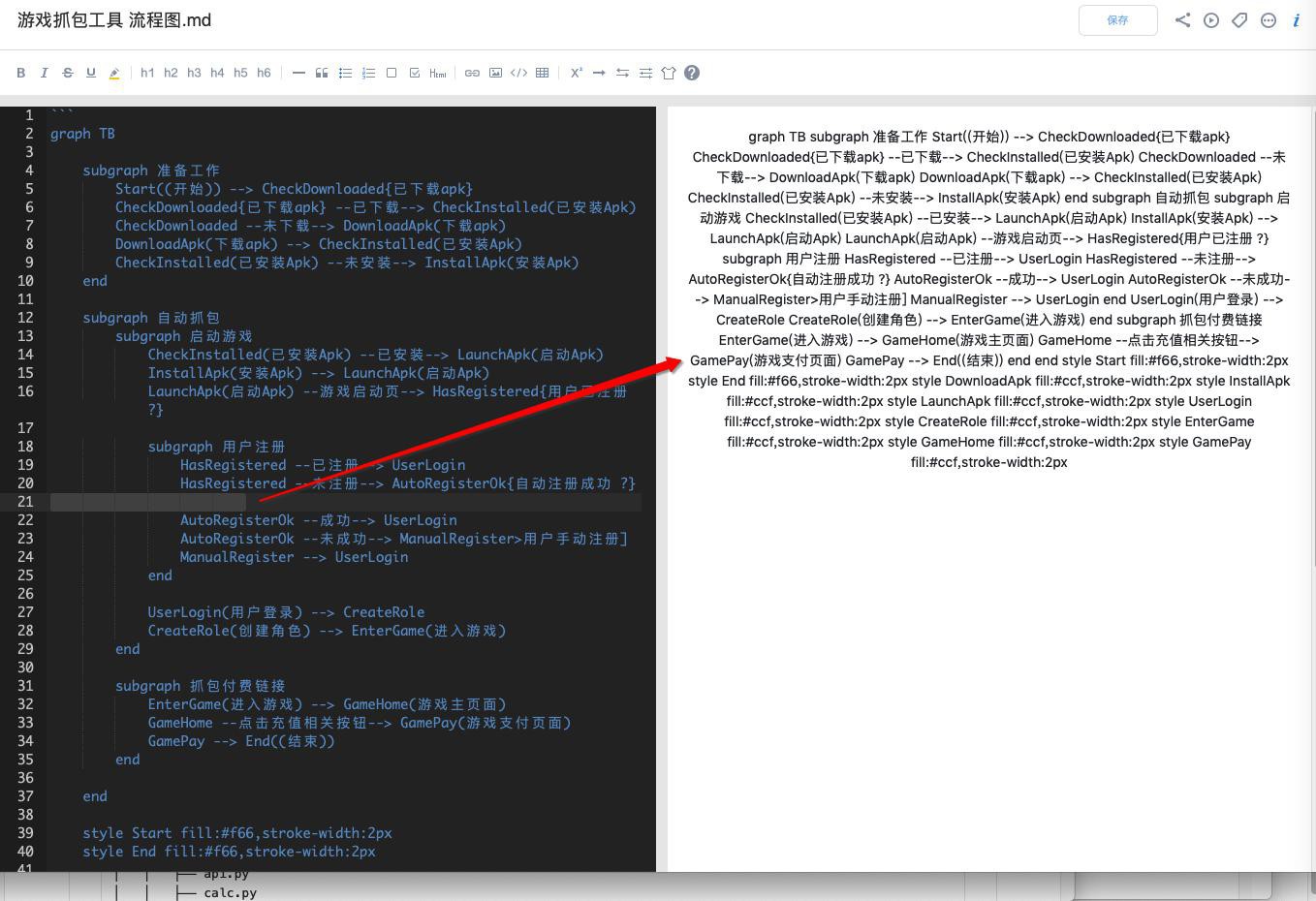
Task: Toggle bold formatting in the toolbar
Action: [20, 73]
